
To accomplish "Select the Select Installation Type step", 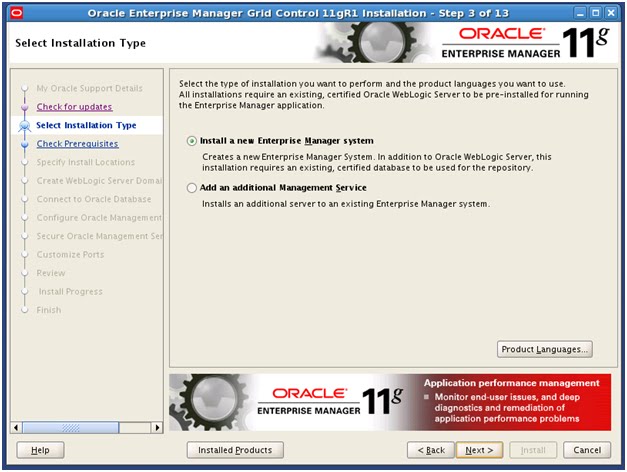I will 86,125.
